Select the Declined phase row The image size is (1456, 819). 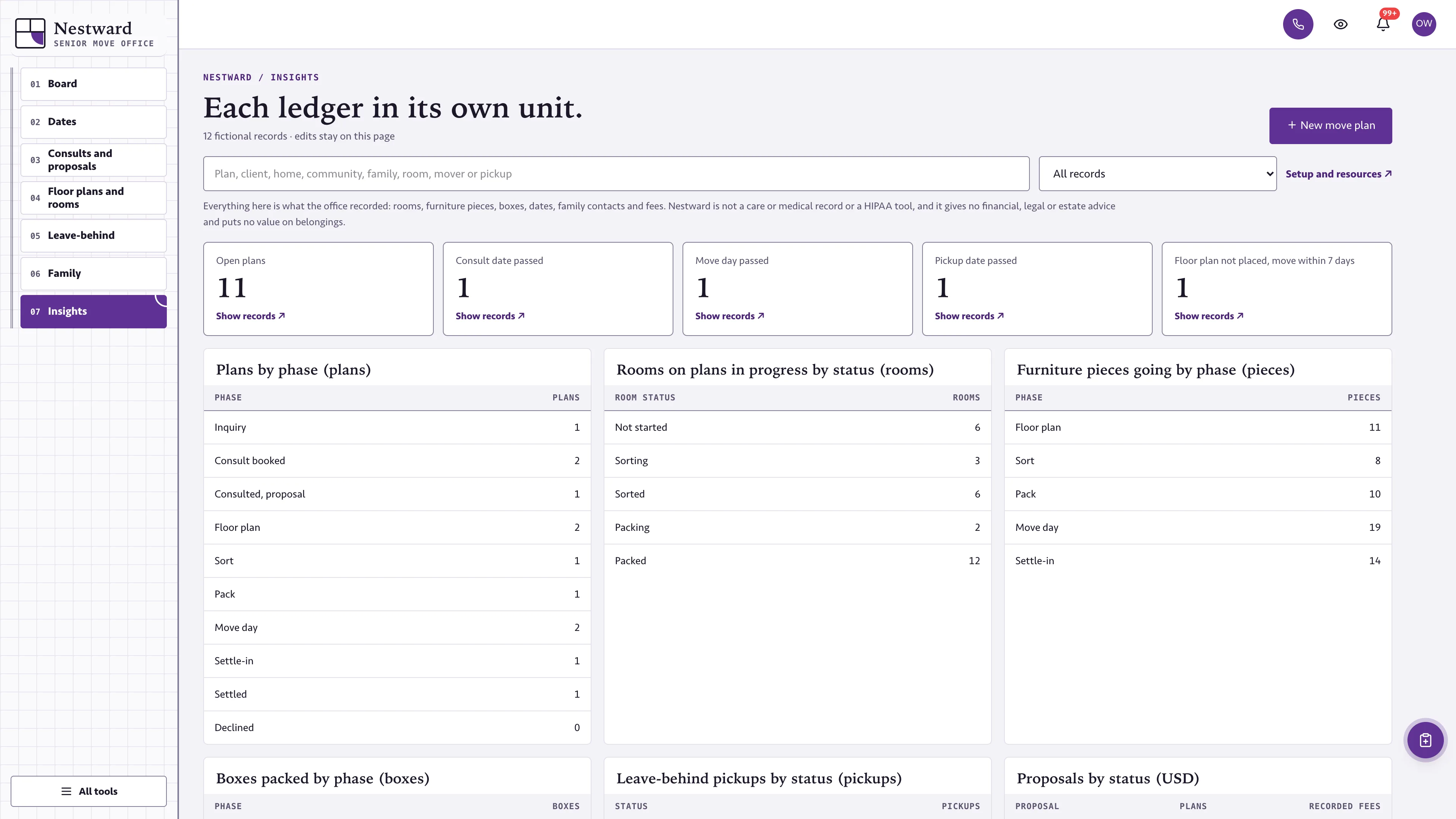[x=397, y=728]
